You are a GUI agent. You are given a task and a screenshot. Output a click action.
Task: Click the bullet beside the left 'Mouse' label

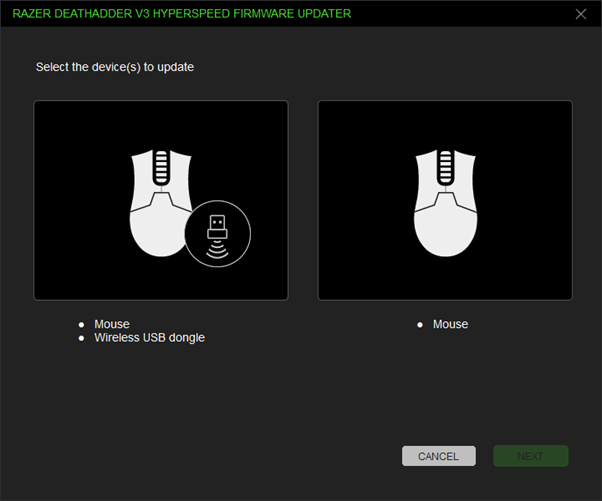(82, 325)
